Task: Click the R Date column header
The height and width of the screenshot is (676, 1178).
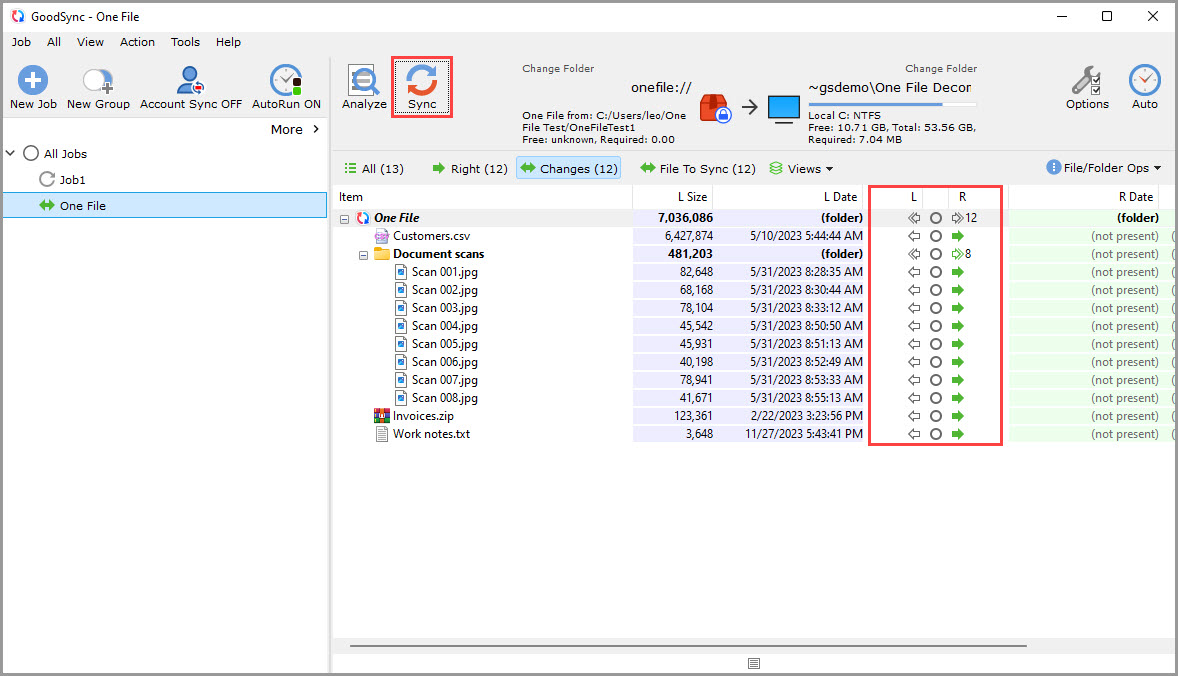Action: (x=1083, y=197)
